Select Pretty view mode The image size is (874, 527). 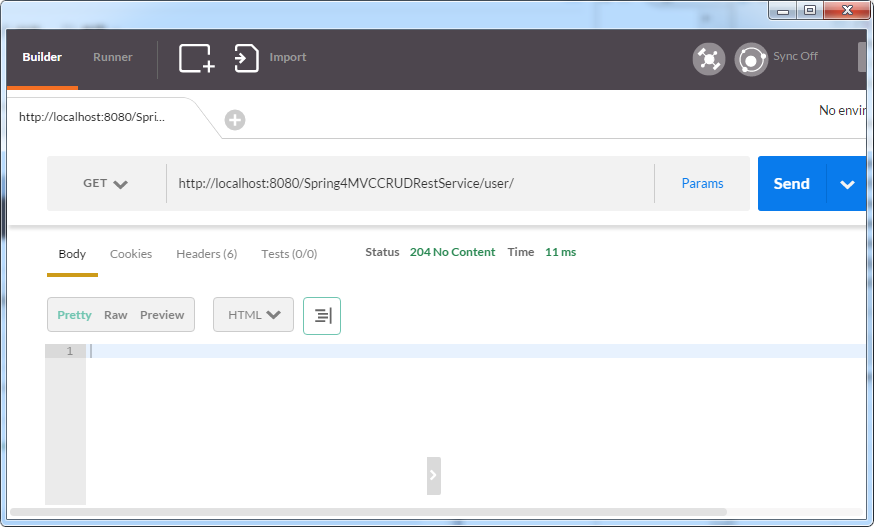point(74,315)
